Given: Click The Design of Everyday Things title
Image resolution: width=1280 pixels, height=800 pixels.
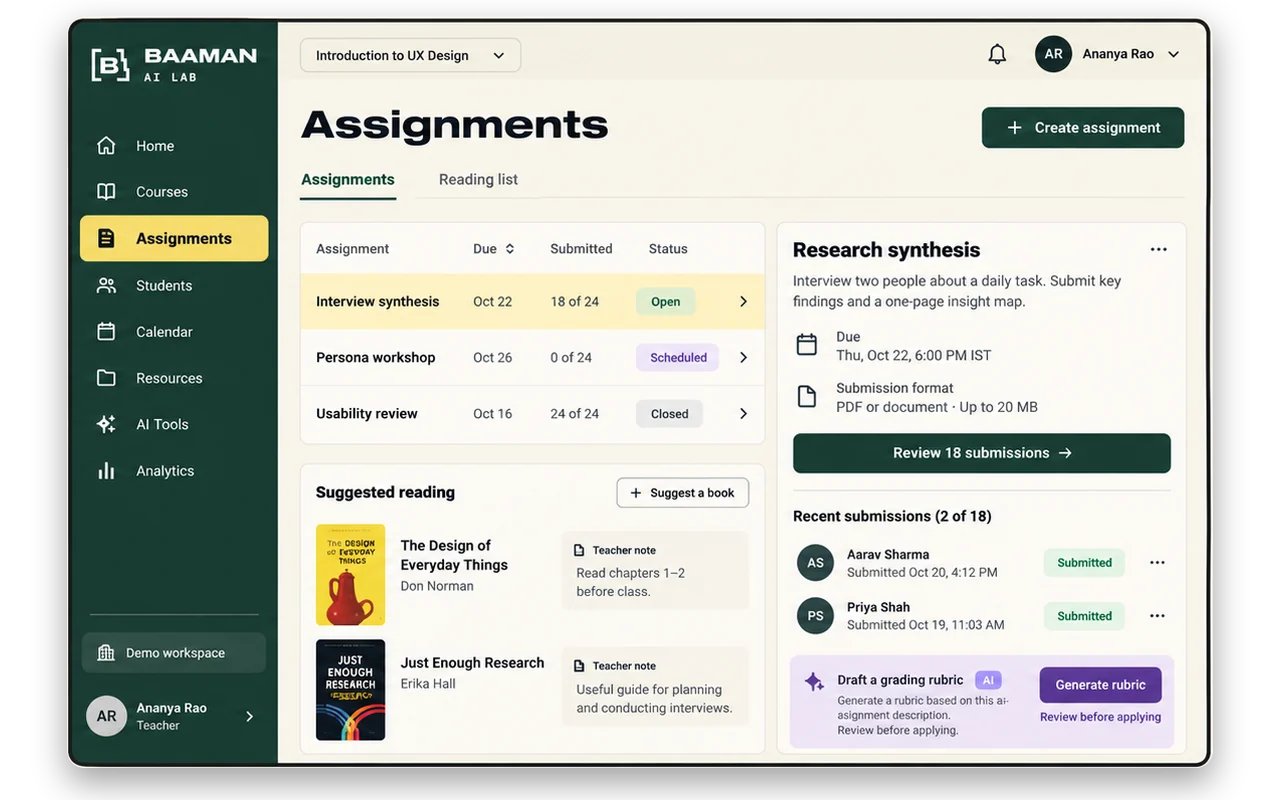Looking at the screenshot, I should point(454,555).
